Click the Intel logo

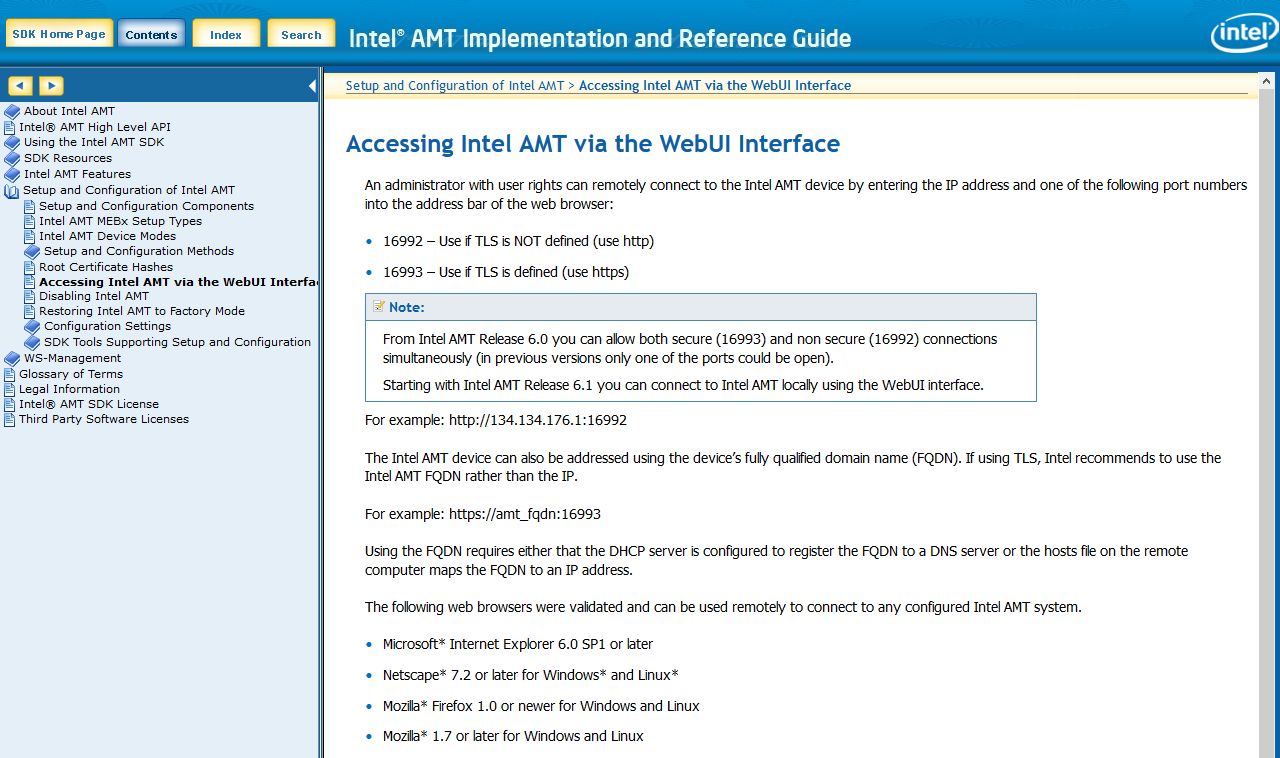(1243, 35)
